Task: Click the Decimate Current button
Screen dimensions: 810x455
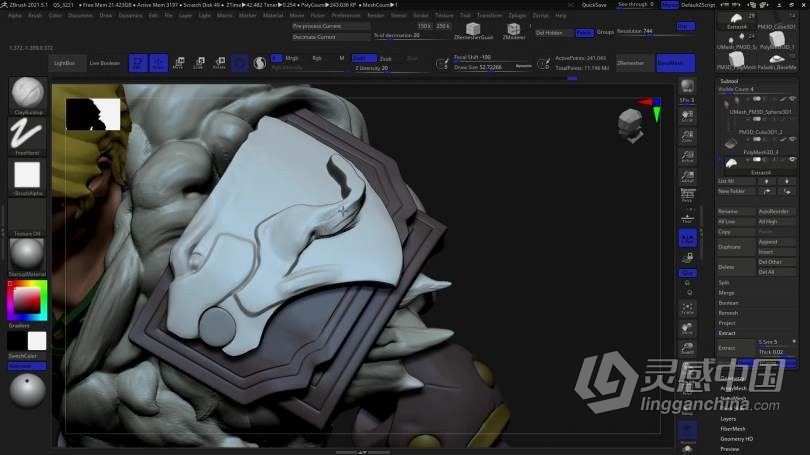Action: [331, 37]
